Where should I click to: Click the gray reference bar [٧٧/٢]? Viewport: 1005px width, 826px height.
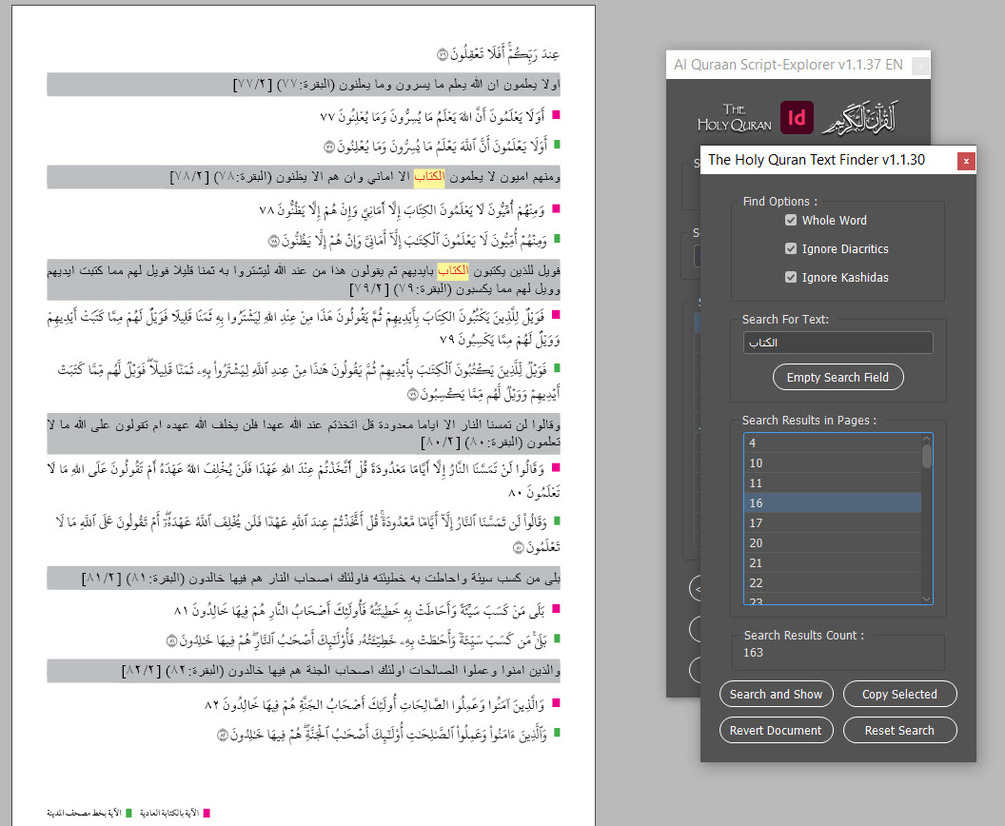tap(304, 84)
